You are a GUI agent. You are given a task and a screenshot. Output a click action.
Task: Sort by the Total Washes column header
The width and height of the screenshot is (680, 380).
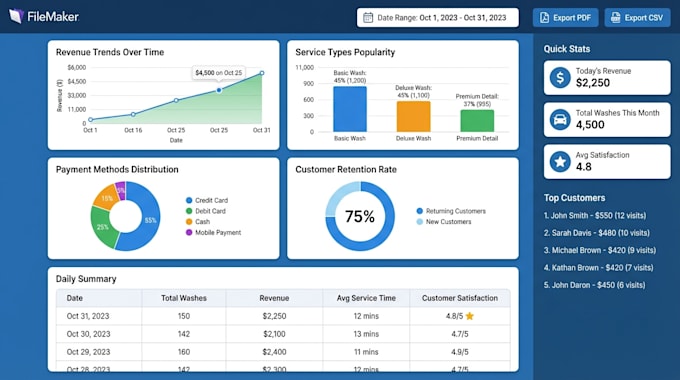[x=183, y=298]
